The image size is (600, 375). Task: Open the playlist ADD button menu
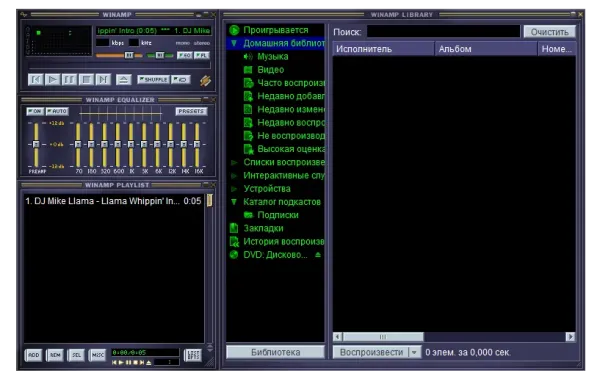tap(34, 355)
